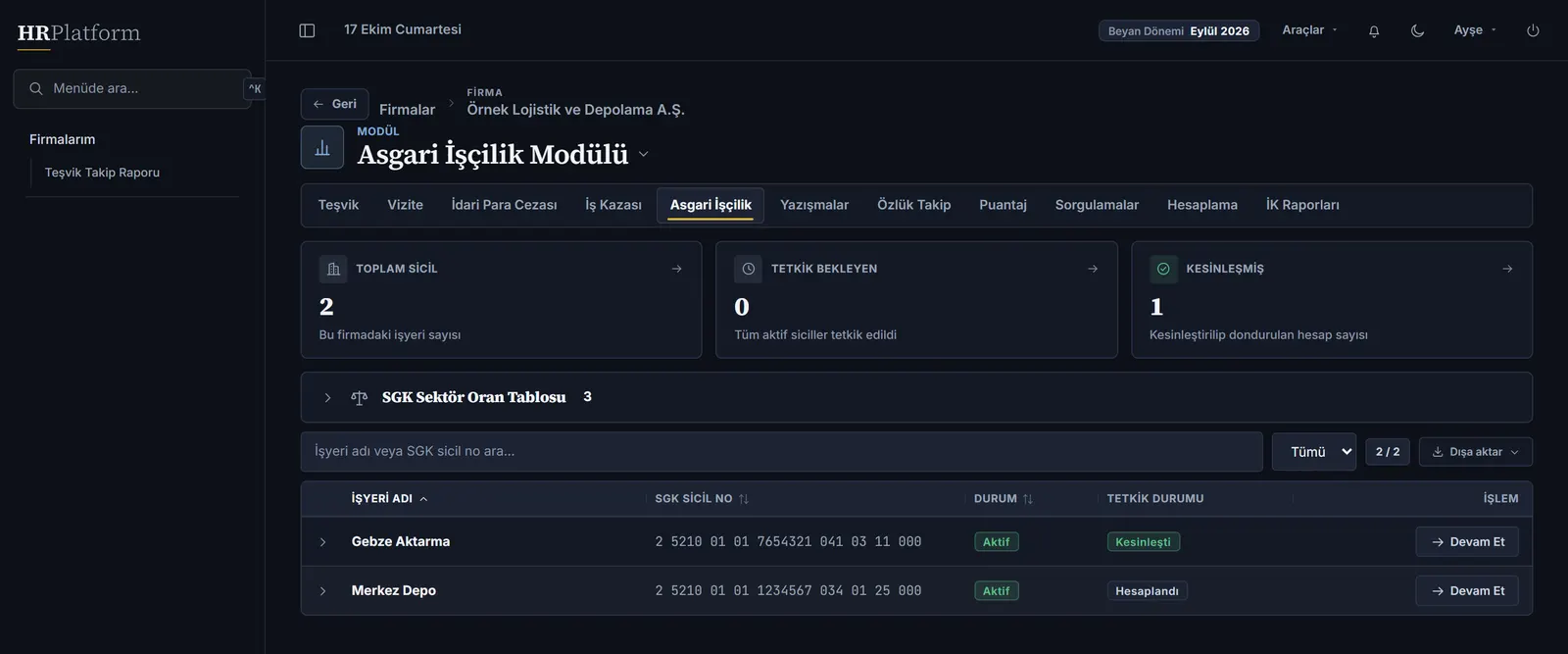Open Firmalarım in the sidebar
The width and height of the screenshot is (1568, 654).
(62, 139)
